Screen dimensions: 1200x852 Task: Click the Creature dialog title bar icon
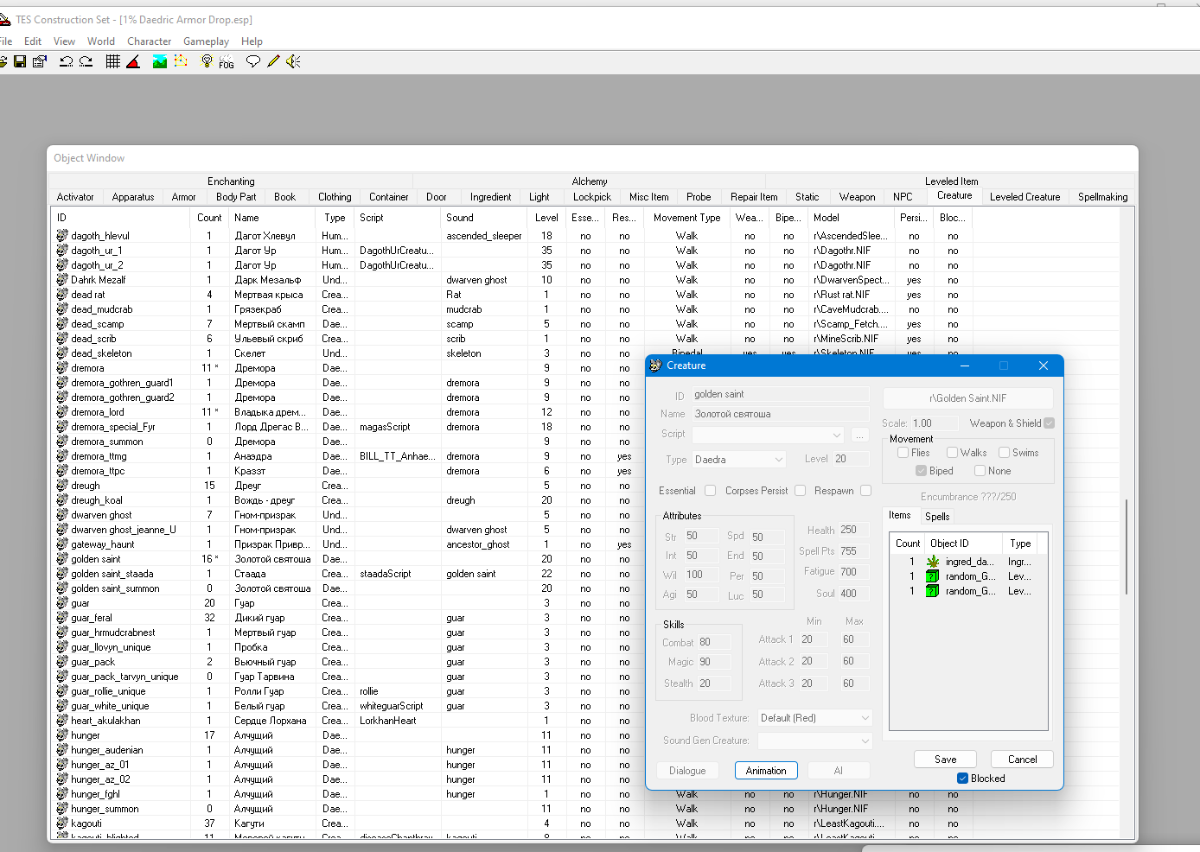tap(656, 366)
